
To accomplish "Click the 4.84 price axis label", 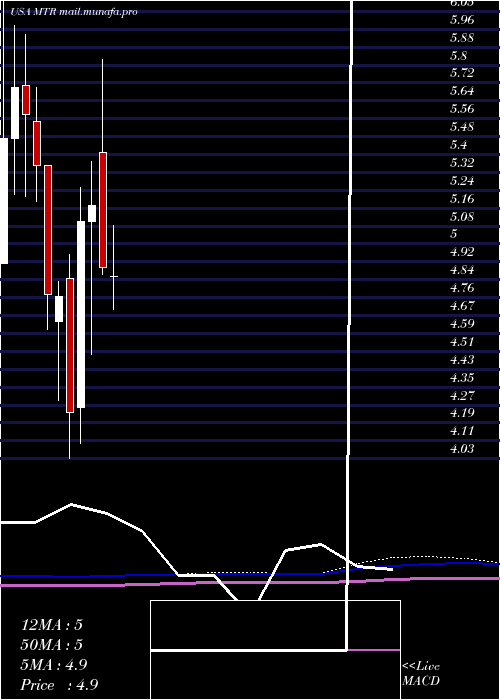I will pos(462,270).
